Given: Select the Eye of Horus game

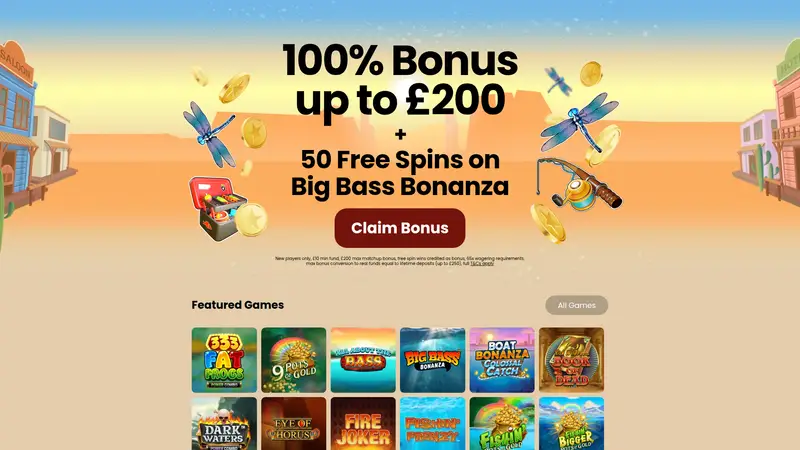Looking at the screenshot, I should pyautogui.click(x=294, y=424).
